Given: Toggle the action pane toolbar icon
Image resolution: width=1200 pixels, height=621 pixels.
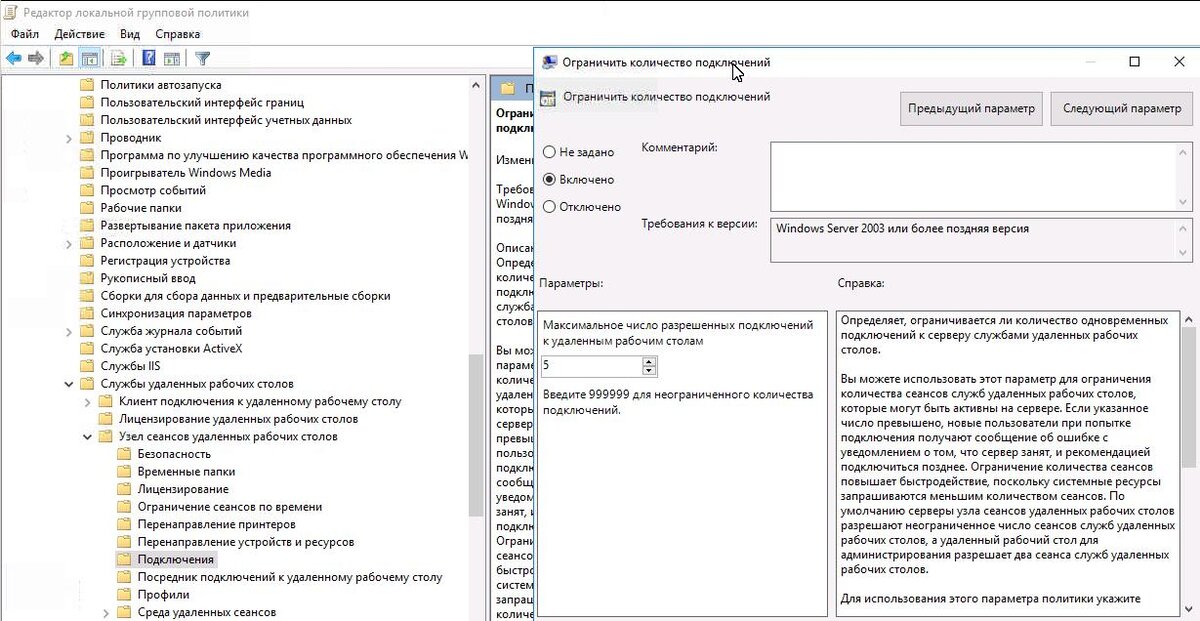Looking at the screenshot, I should 172,58.
